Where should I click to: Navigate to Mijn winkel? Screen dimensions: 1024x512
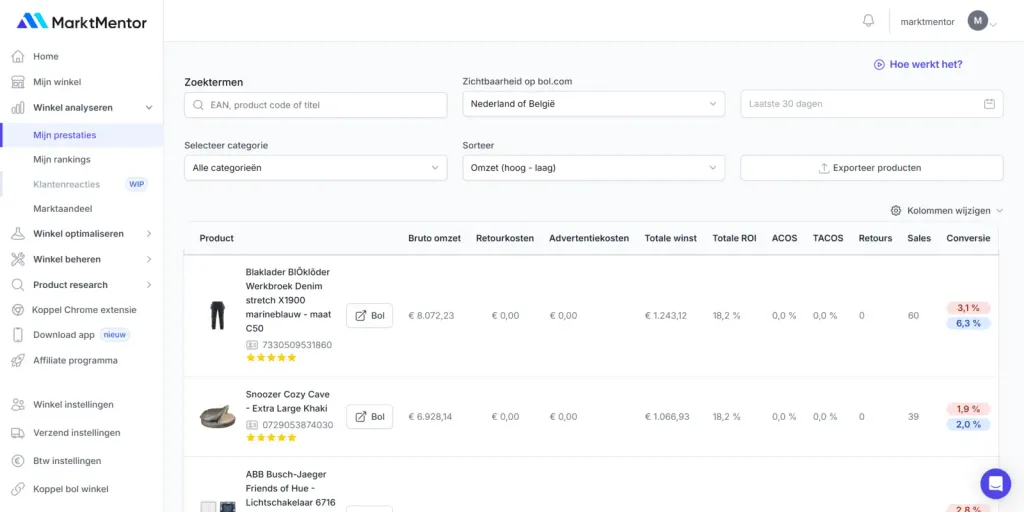click(x=57, y=82)
